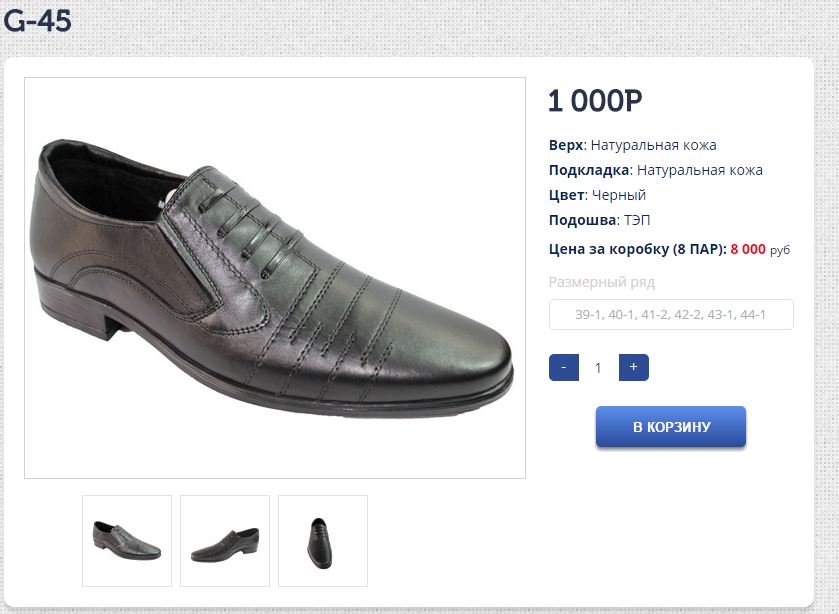Click the G-45 product title

click(38, 21)
